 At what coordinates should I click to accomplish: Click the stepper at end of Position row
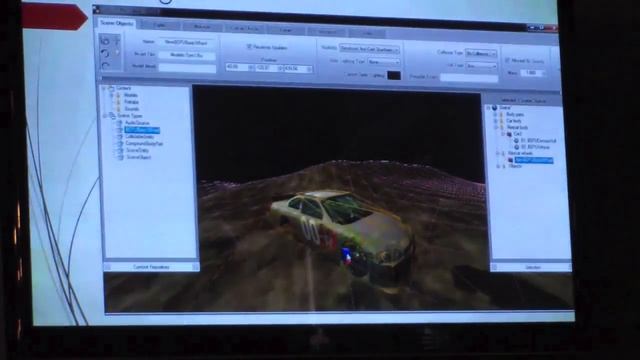click(309, 69)
